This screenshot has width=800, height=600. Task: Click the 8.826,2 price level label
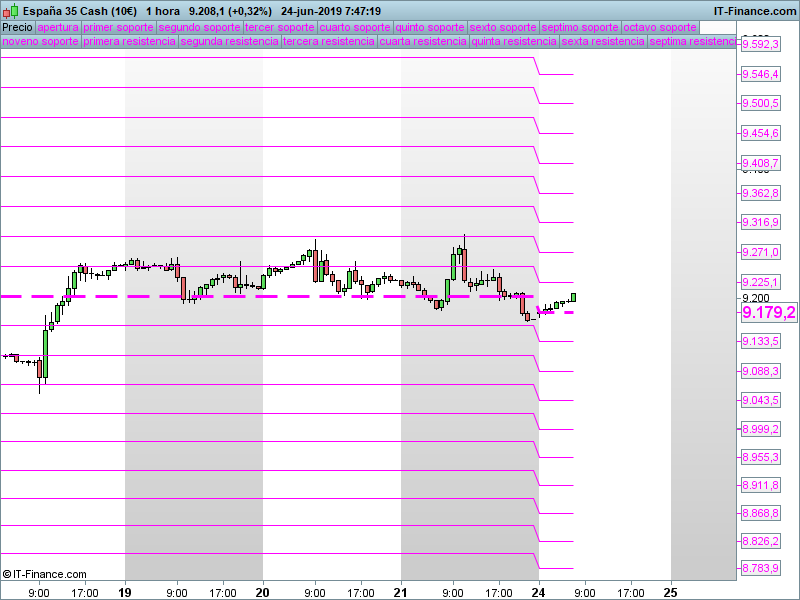tap(760, 541)
